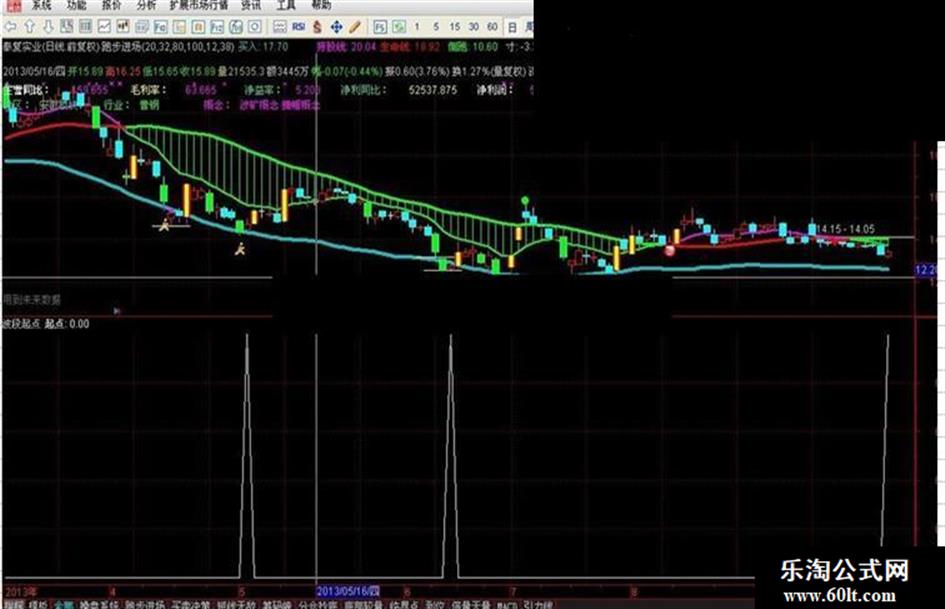Open the 系统 menu

point(42,5)
